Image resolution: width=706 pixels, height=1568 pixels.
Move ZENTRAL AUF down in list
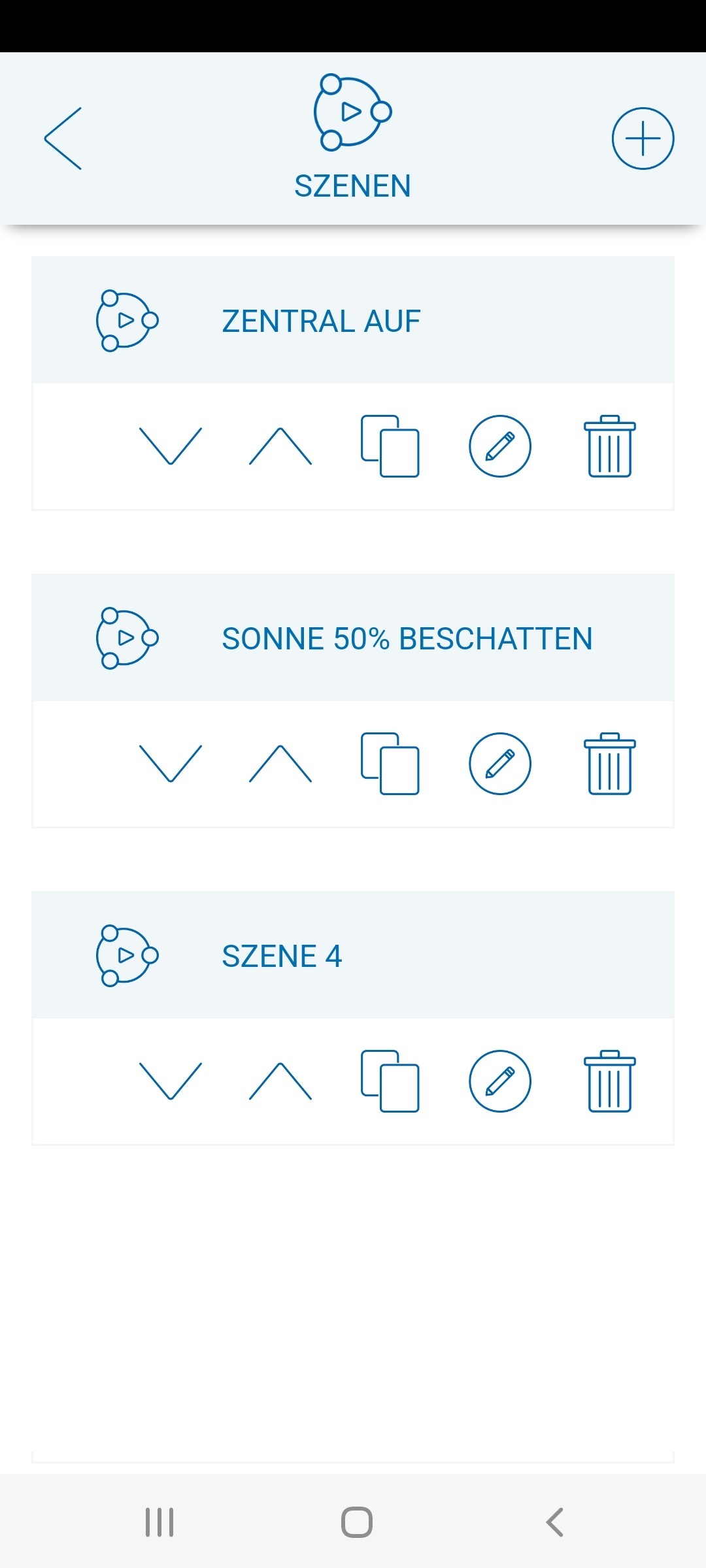171,446
